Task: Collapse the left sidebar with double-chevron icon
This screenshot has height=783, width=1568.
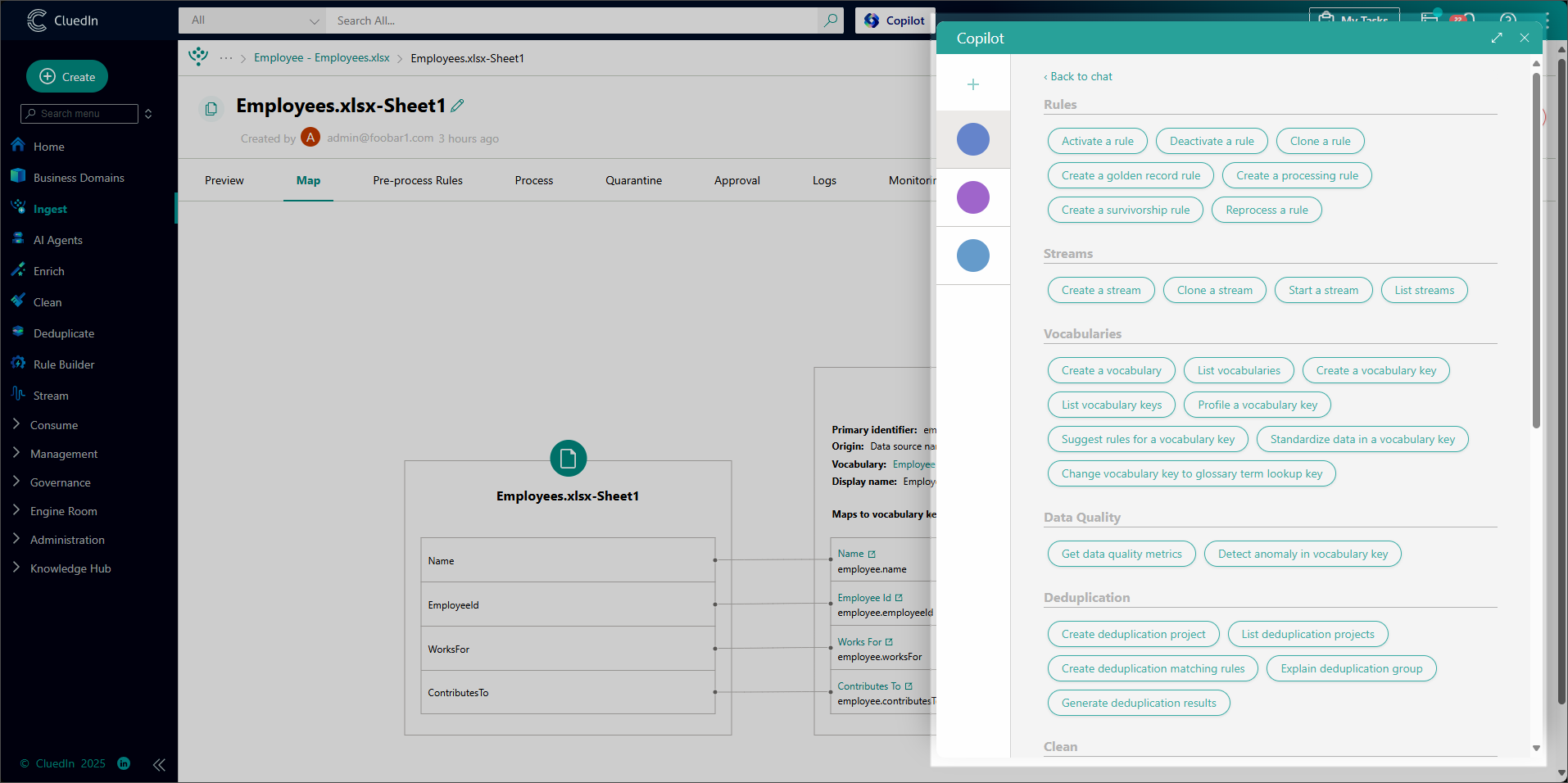Action: 159,764
